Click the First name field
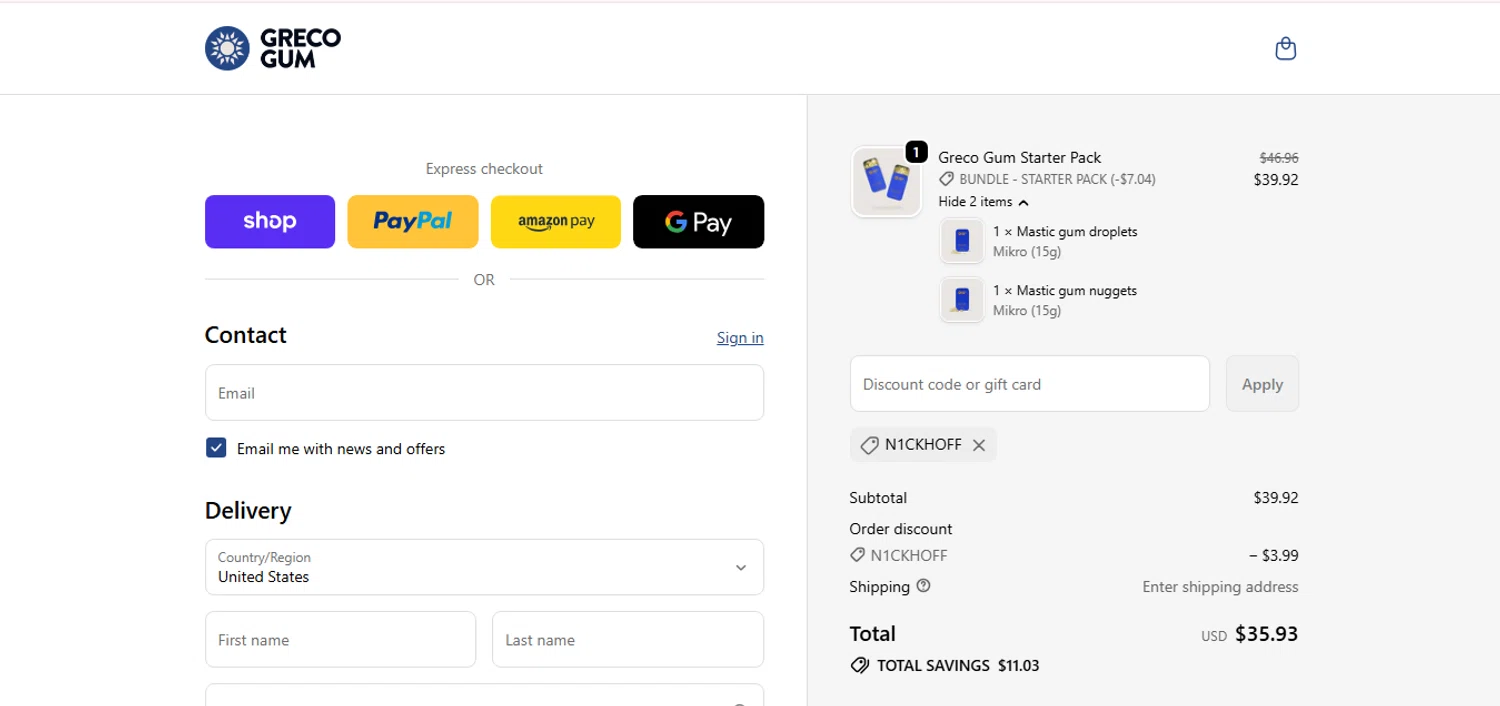Screen dimensions: 1500x706 click(340, 640)
